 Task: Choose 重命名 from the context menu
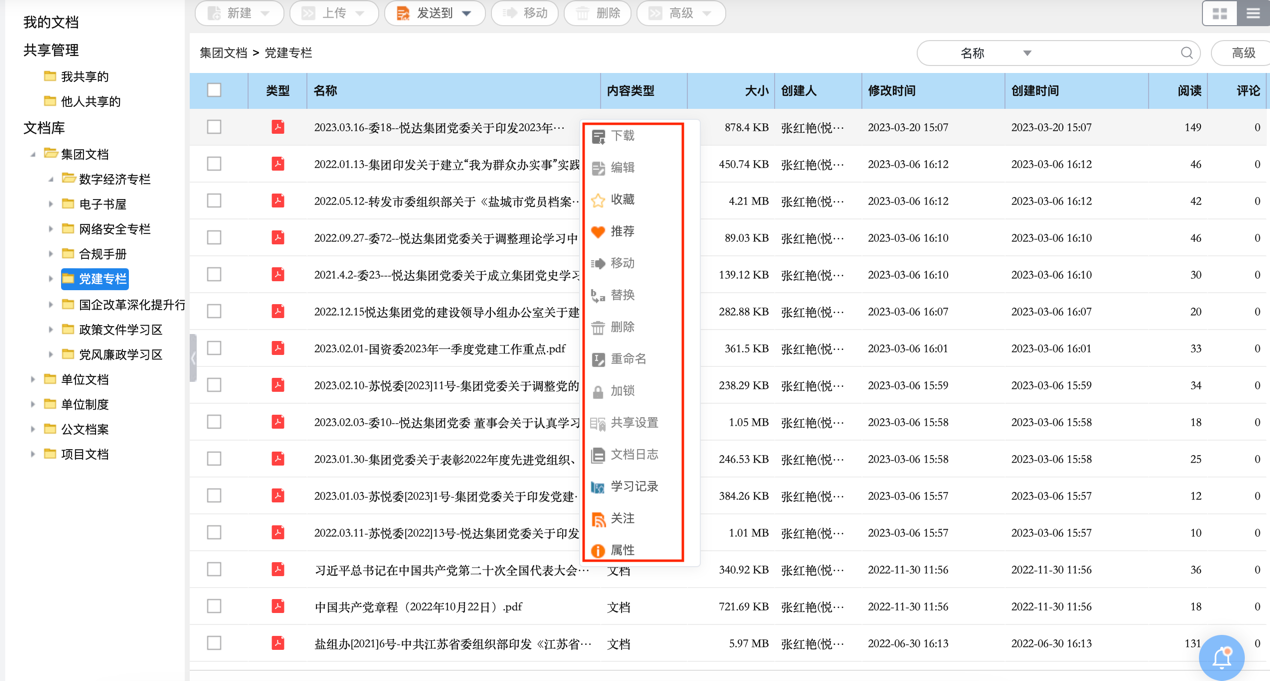point(627,357)
